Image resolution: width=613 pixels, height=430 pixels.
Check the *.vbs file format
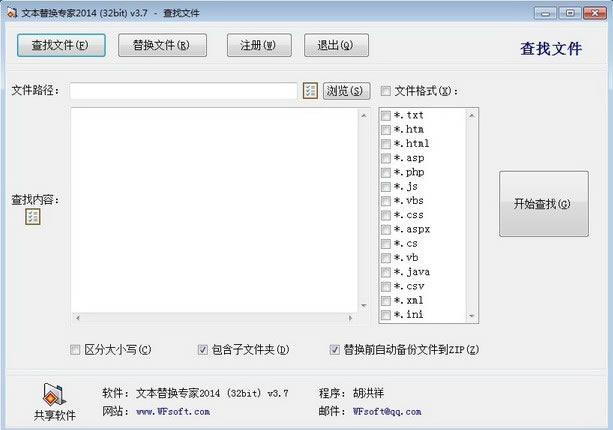pyautogui.click(x=386, y=201)
